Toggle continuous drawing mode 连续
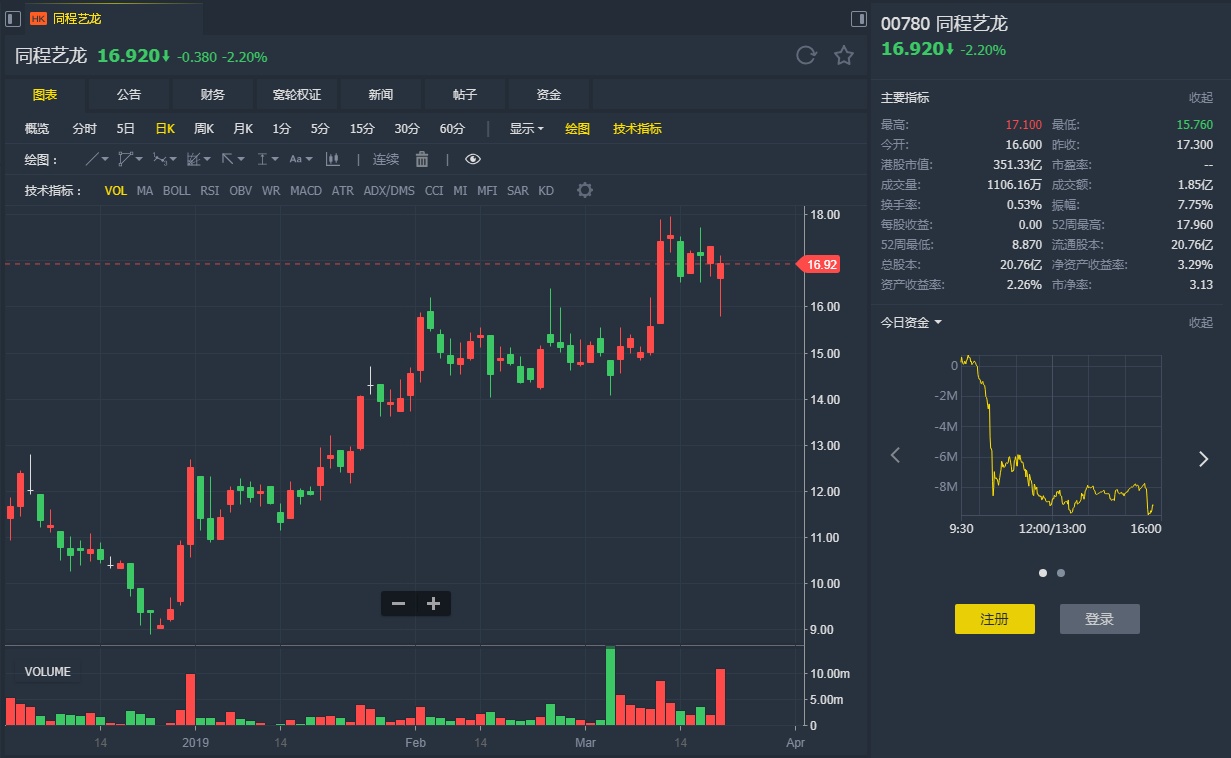 [386, 159]
